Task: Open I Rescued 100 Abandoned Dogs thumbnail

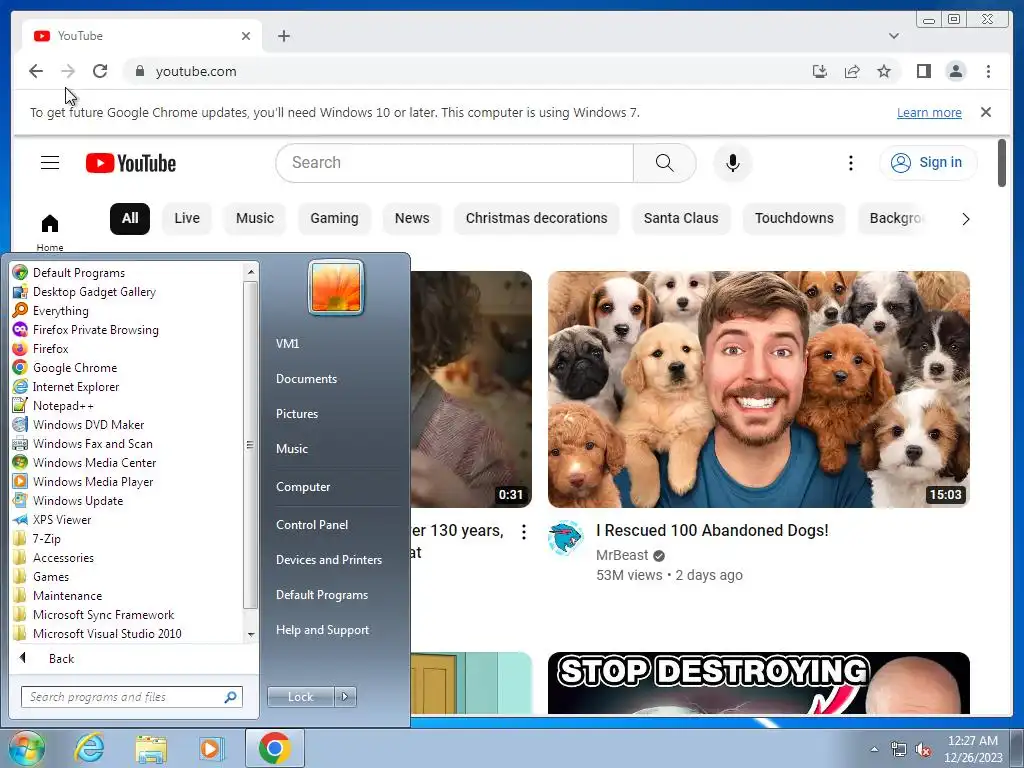Action: click(759, 389)
